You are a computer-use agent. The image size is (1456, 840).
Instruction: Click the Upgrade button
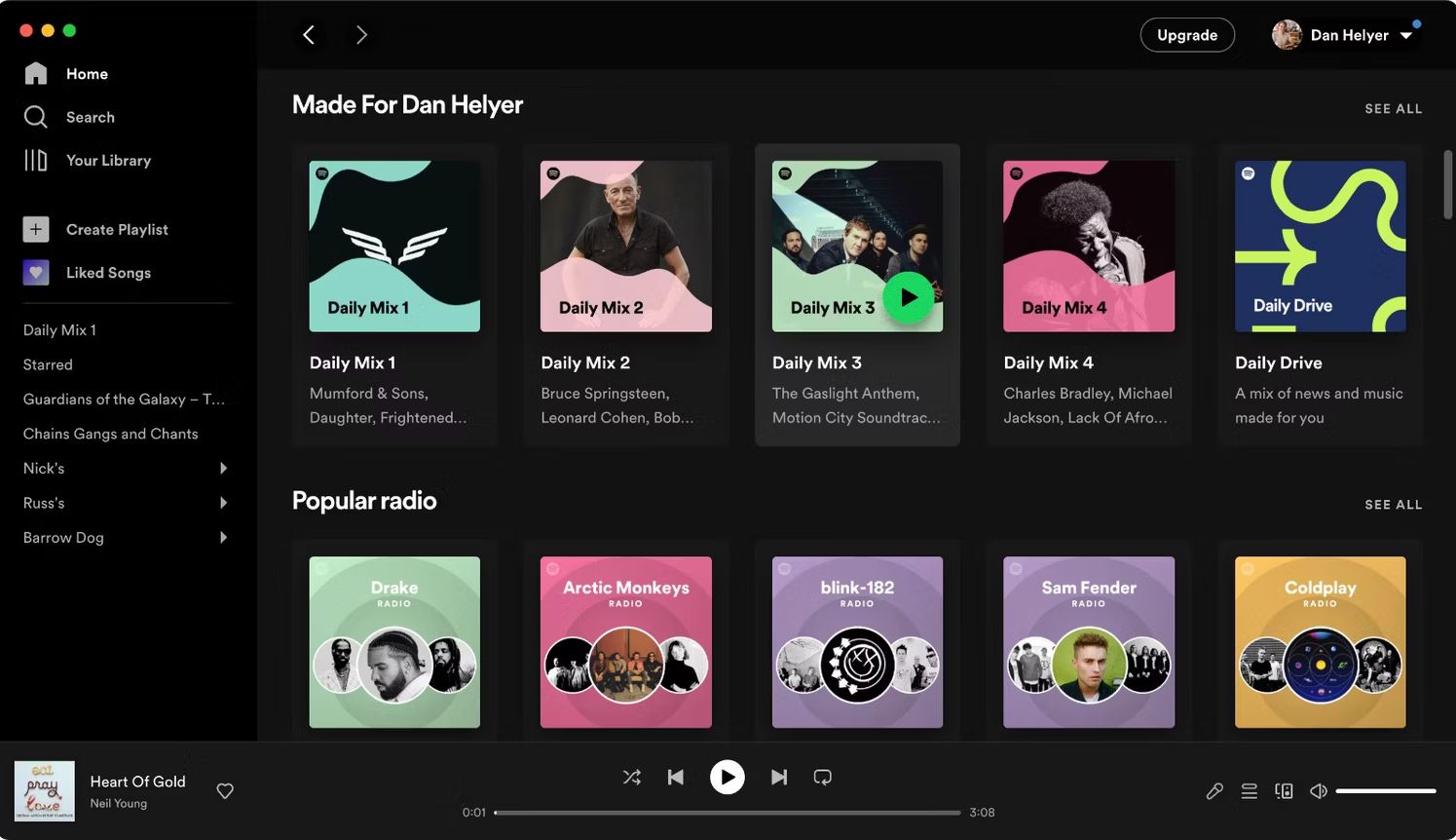[x=1187, y=35]
